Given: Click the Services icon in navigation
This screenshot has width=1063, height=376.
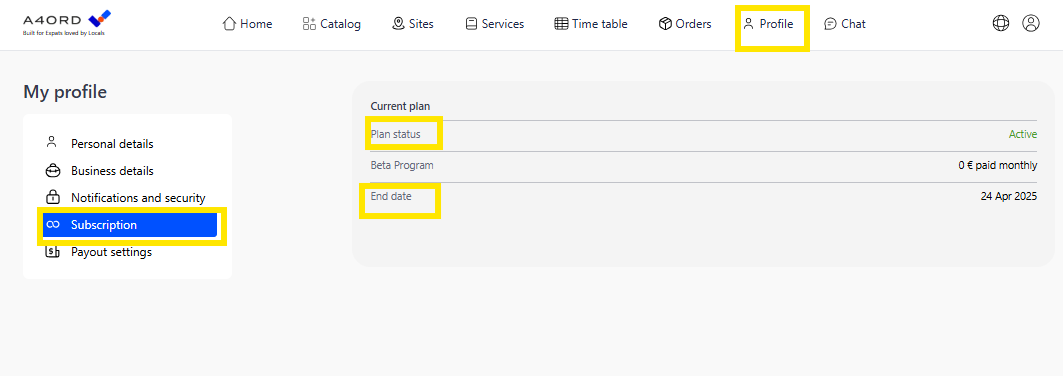Looking at the screenshot, I should click(x=471, y=24).
